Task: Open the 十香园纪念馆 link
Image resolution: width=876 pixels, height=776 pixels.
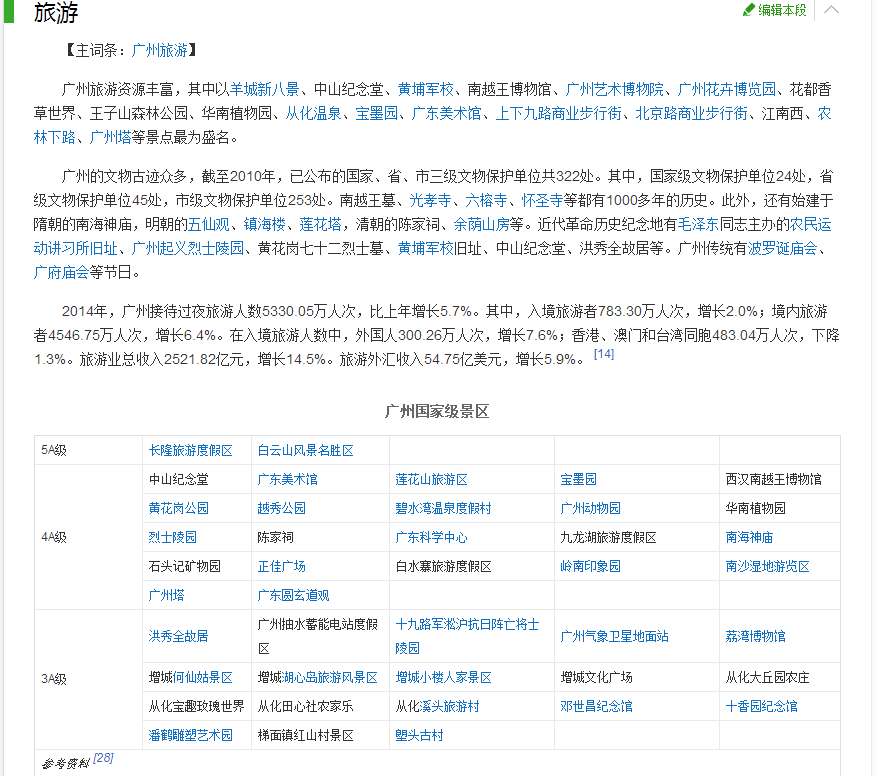Action: coord(761,707)
